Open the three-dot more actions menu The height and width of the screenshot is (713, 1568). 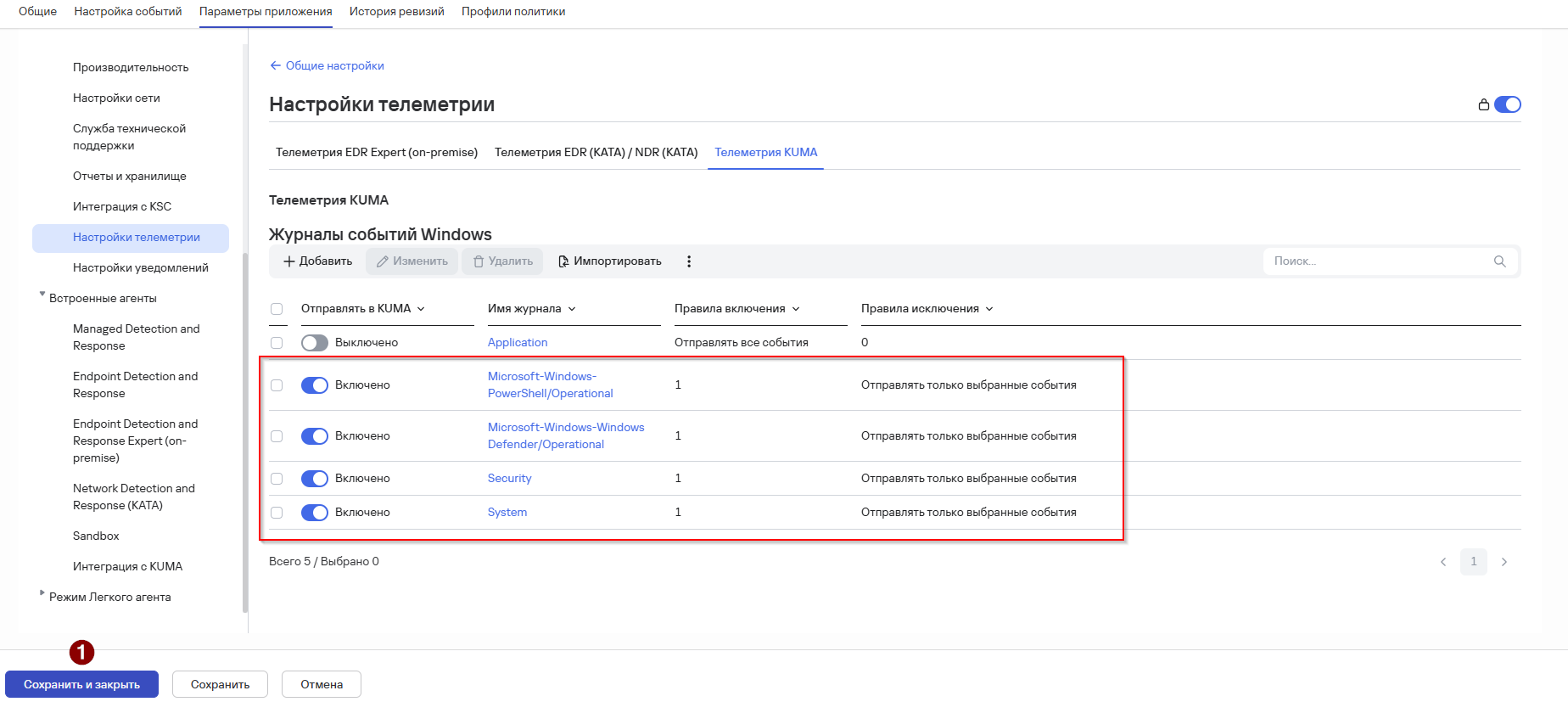pos(689,261)
